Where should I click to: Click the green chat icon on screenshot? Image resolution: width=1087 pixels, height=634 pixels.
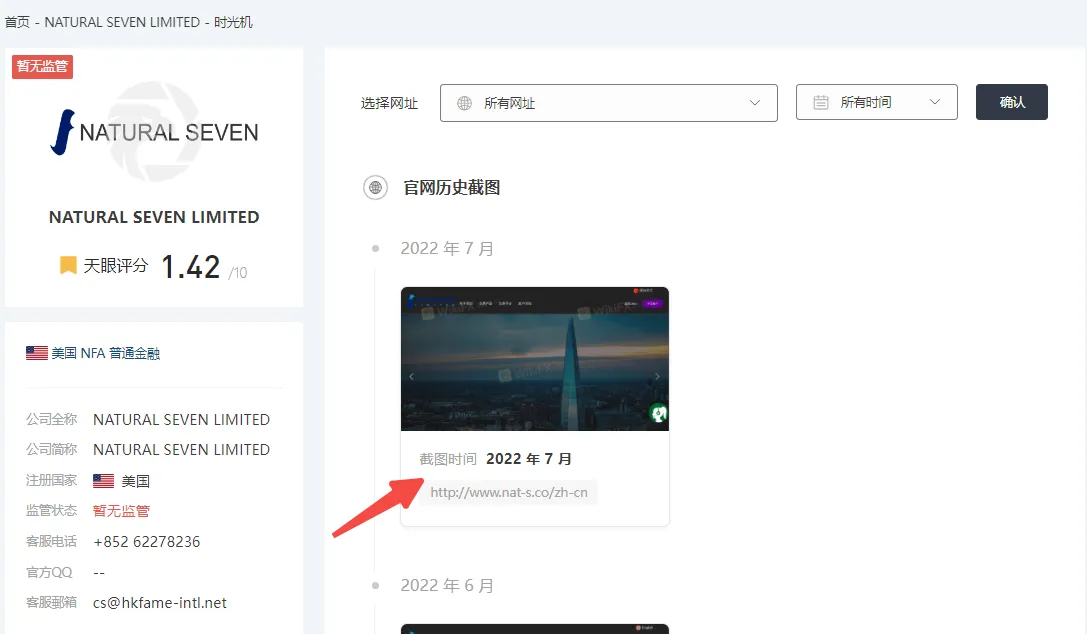[658, 414]
